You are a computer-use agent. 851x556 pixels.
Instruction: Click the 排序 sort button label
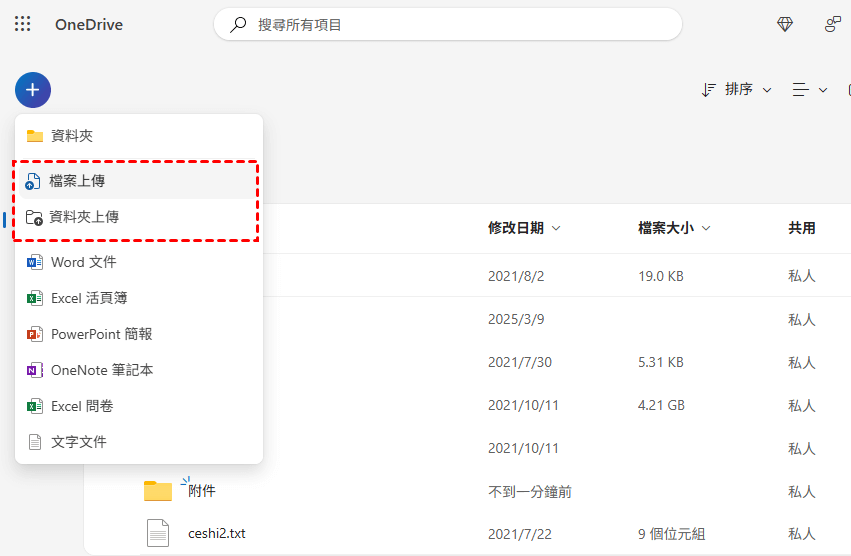(739, 89)
